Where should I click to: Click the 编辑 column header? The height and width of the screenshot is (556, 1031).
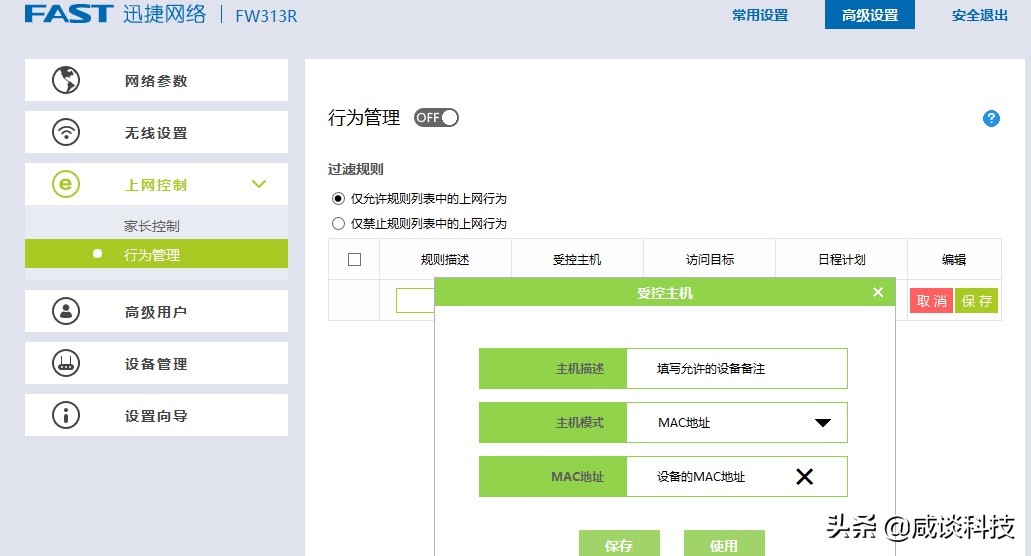[954, 260]
